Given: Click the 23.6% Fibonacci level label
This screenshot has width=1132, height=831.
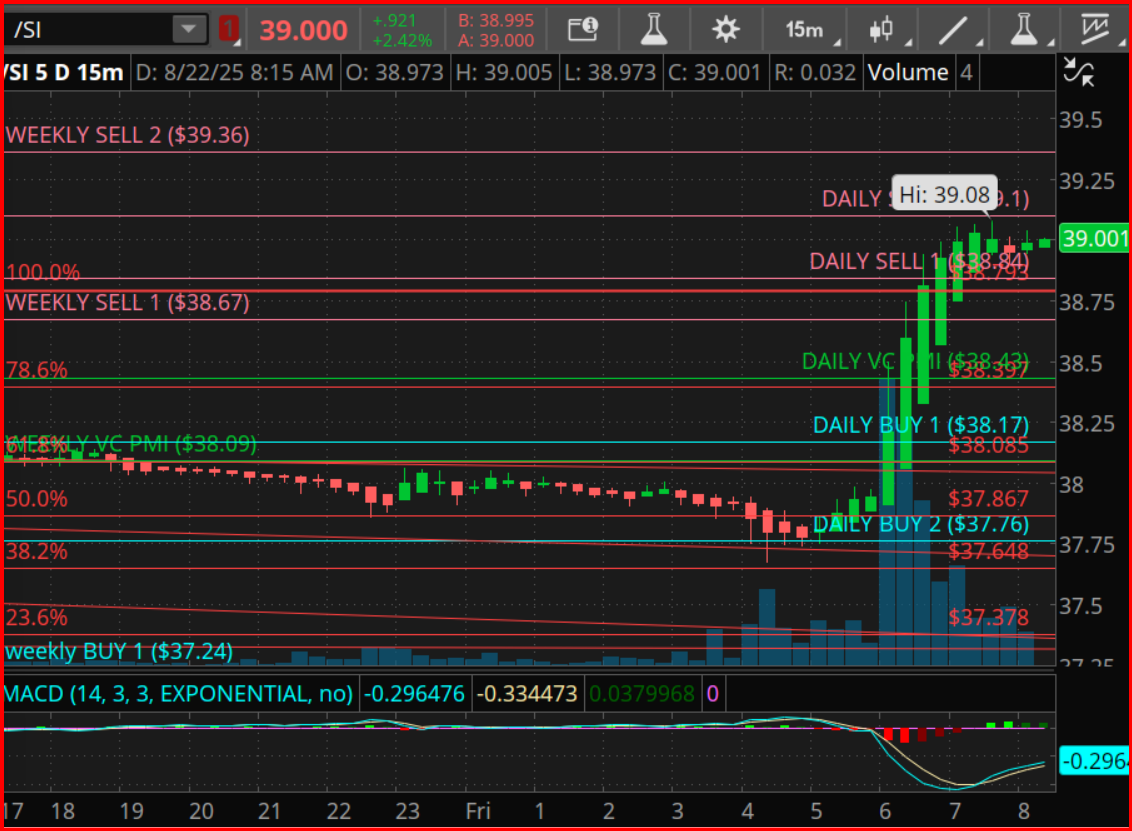Looking at the screenshot, I should 36,617.
